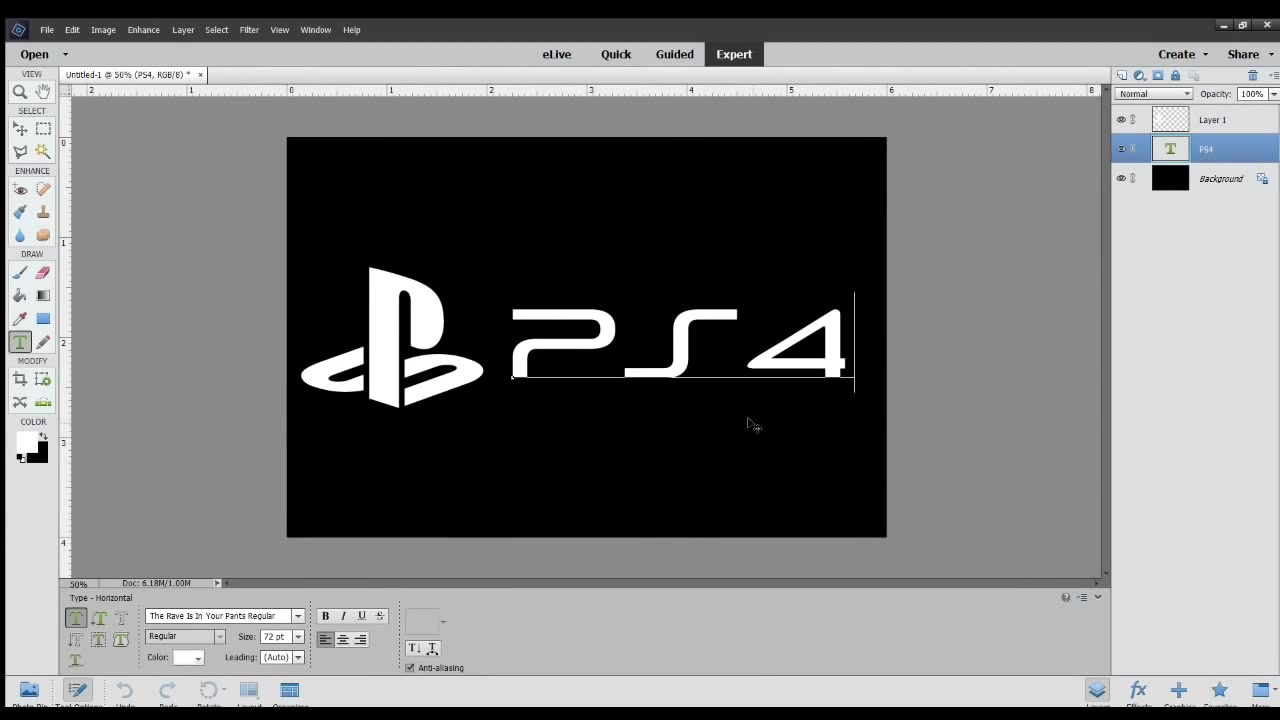Uncheck the Anti-aliasing checkbox

tap(410, 668)
